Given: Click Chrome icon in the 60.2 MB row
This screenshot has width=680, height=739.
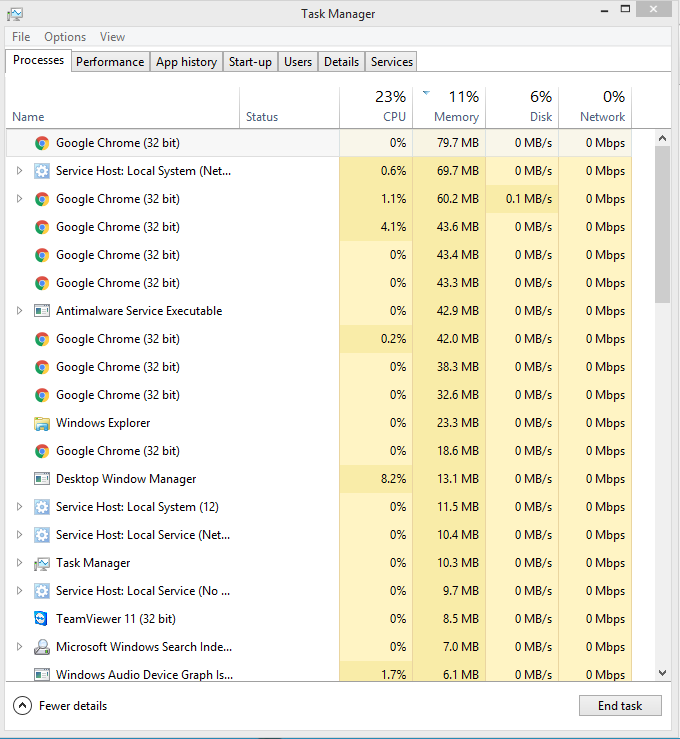Looking at the screenshot, I should pos(42,199).
